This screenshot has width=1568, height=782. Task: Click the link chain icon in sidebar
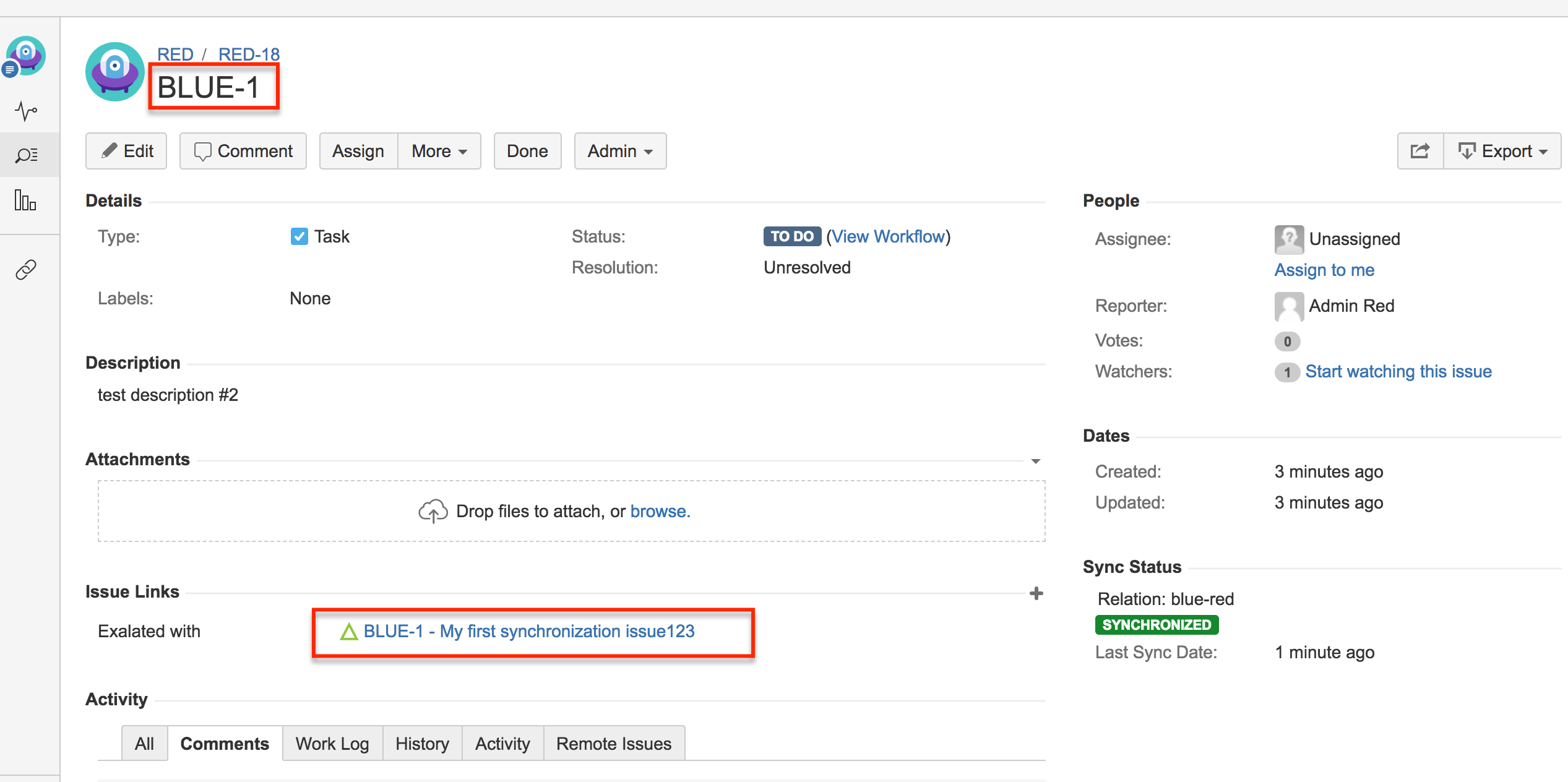[x=26, y=270]
